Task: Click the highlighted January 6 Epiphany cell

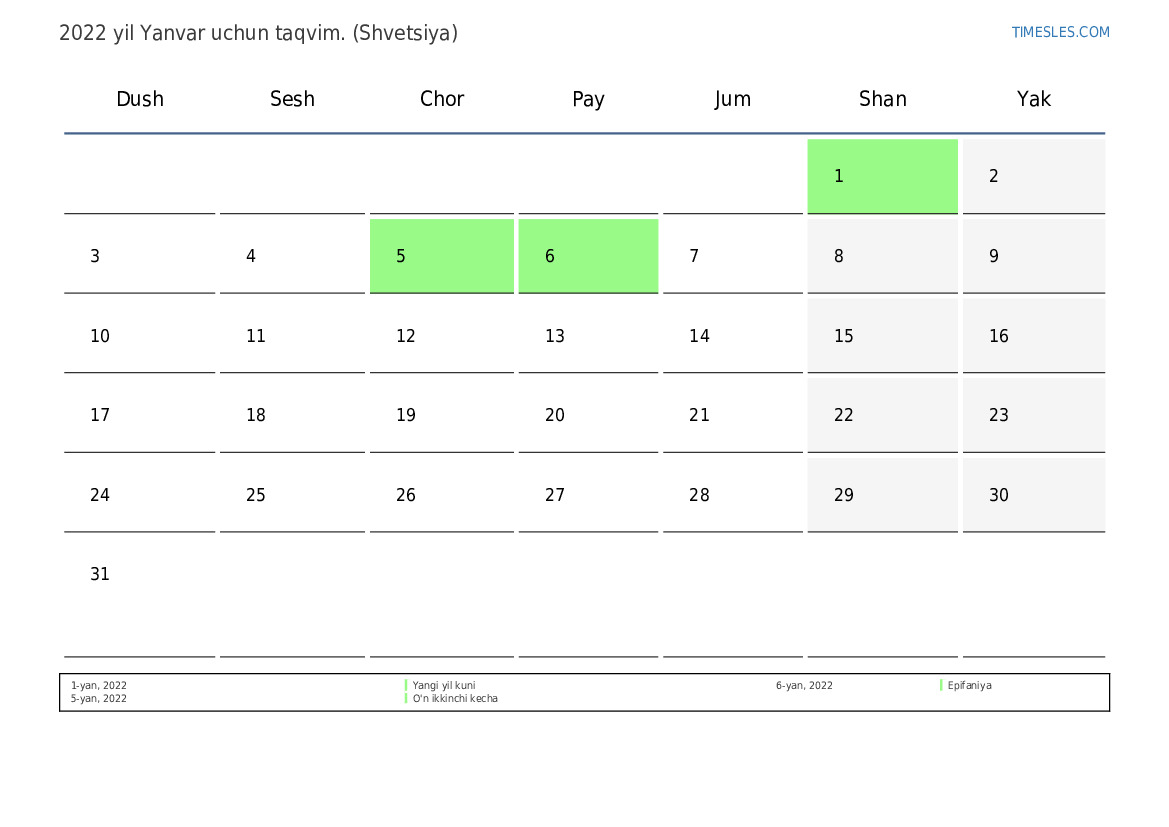Action: (x=588, y=256)
